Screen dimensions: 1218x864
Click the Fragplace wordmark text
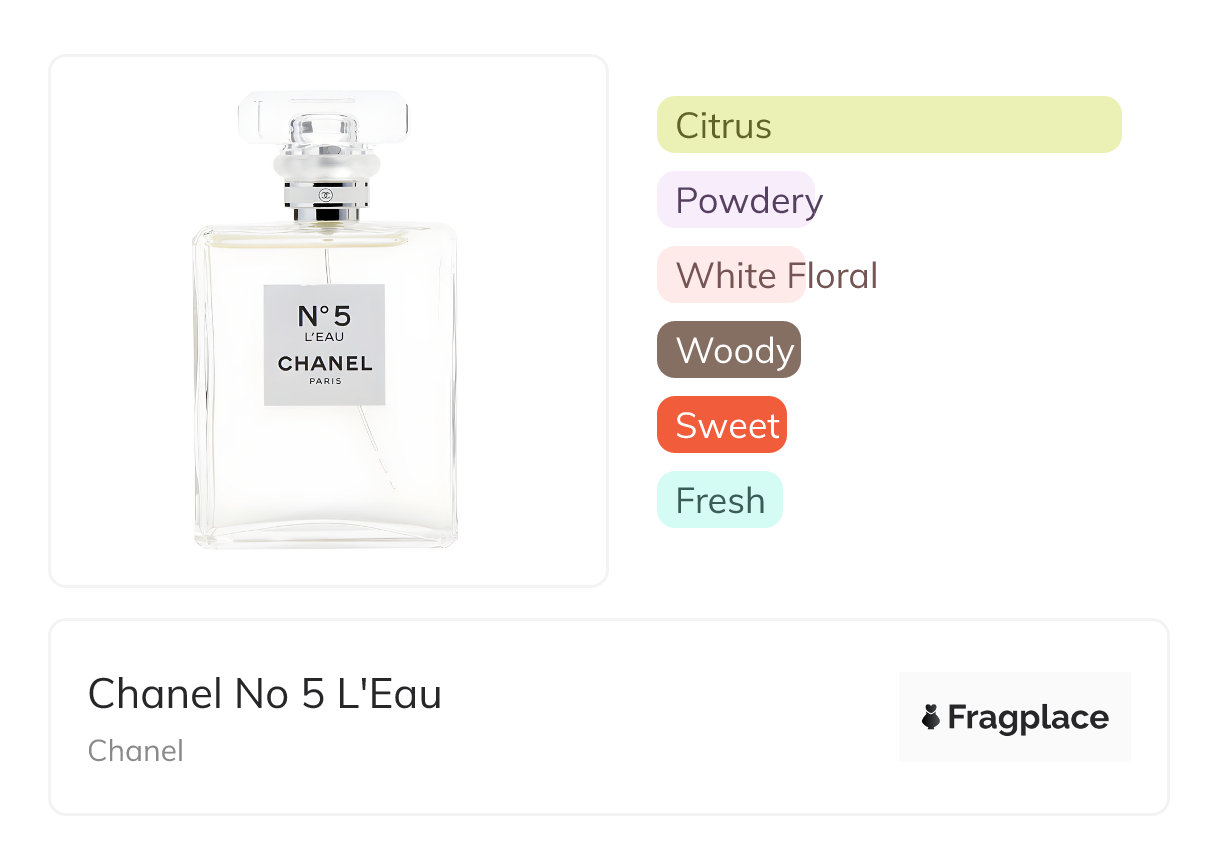(1027, 717)
